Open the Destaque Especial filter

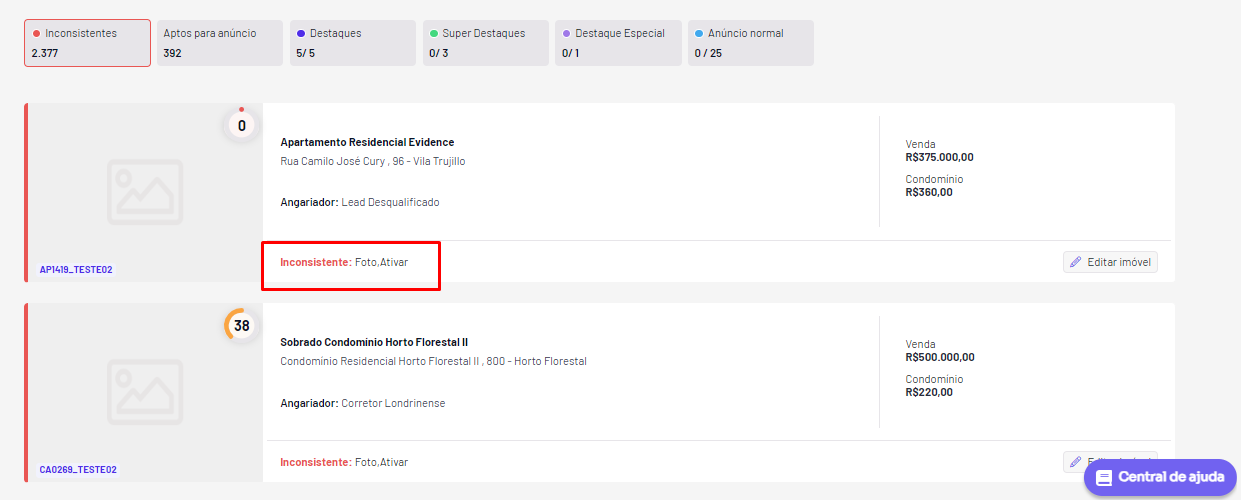(618, 43)
